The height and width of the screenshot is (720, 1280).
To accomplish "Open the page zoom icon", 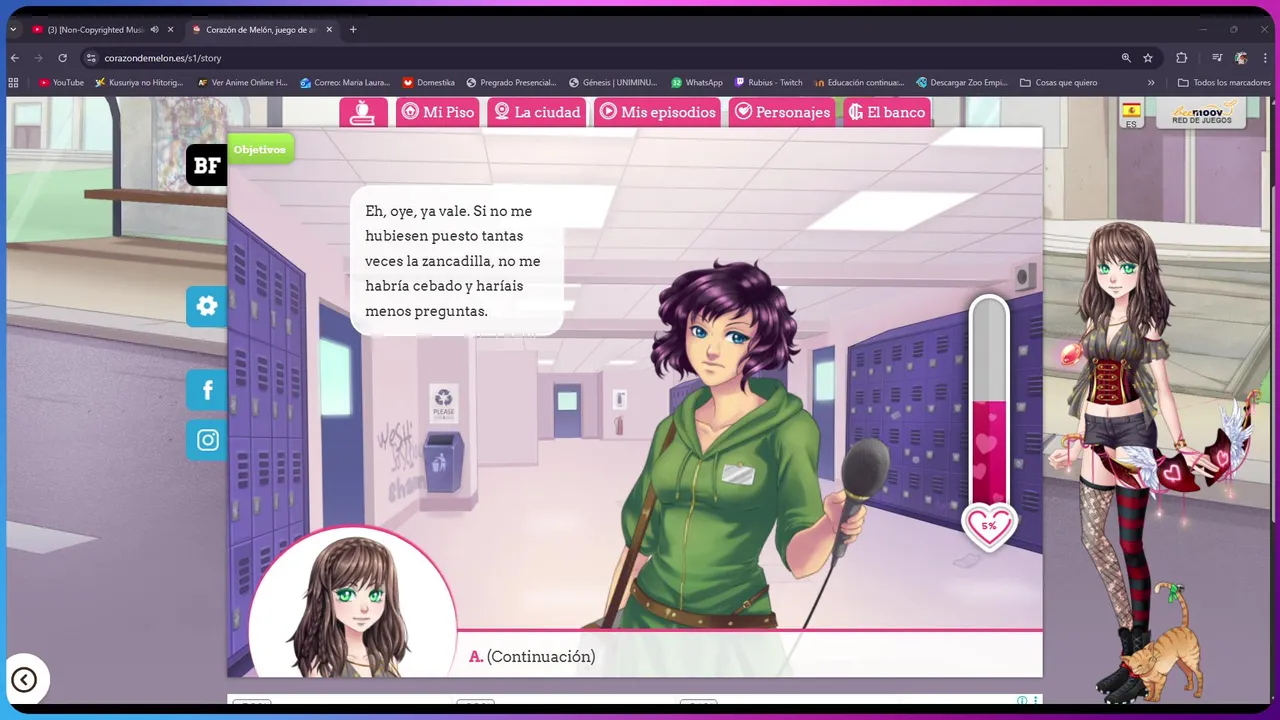I will tap(1126, 58).
